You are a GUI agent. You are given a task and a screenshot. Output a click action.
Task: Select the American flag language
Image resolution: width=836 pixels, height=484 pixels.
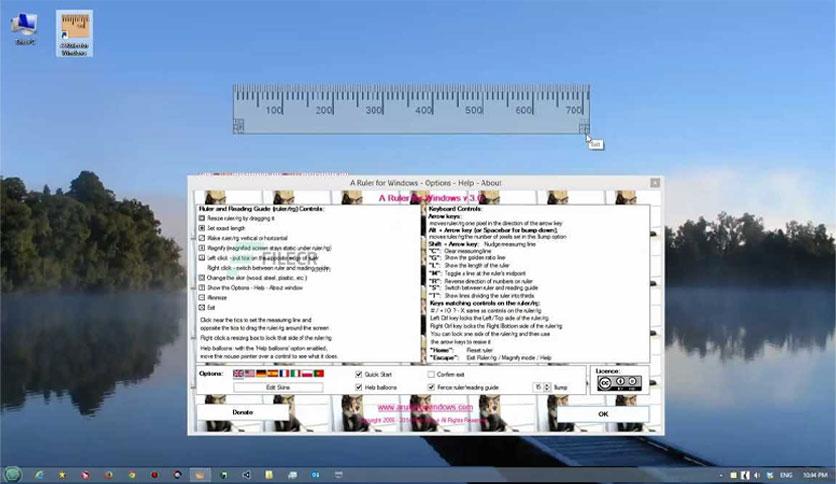tap(250, 374)
